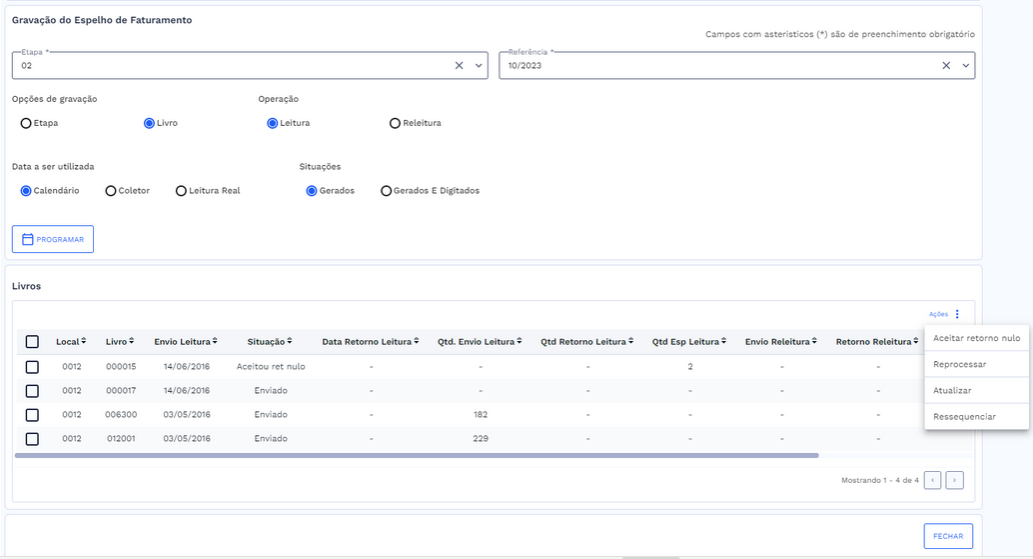
Task: Clear the Etapa field with the X icon
Action: pyautogui.click(x=459, y=65)
